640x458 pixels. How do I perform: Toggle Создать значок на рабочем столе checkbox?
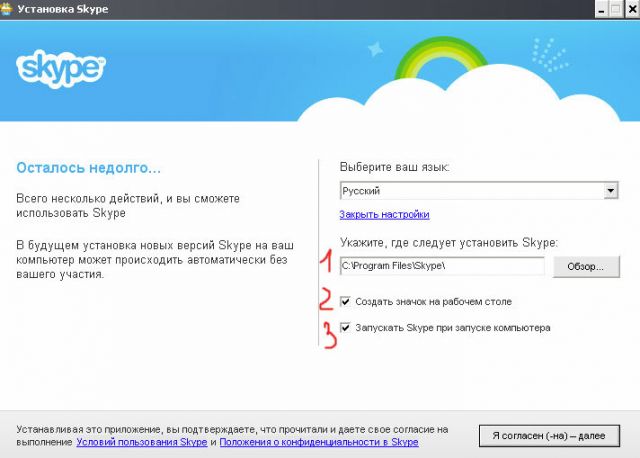coord(345,302)
